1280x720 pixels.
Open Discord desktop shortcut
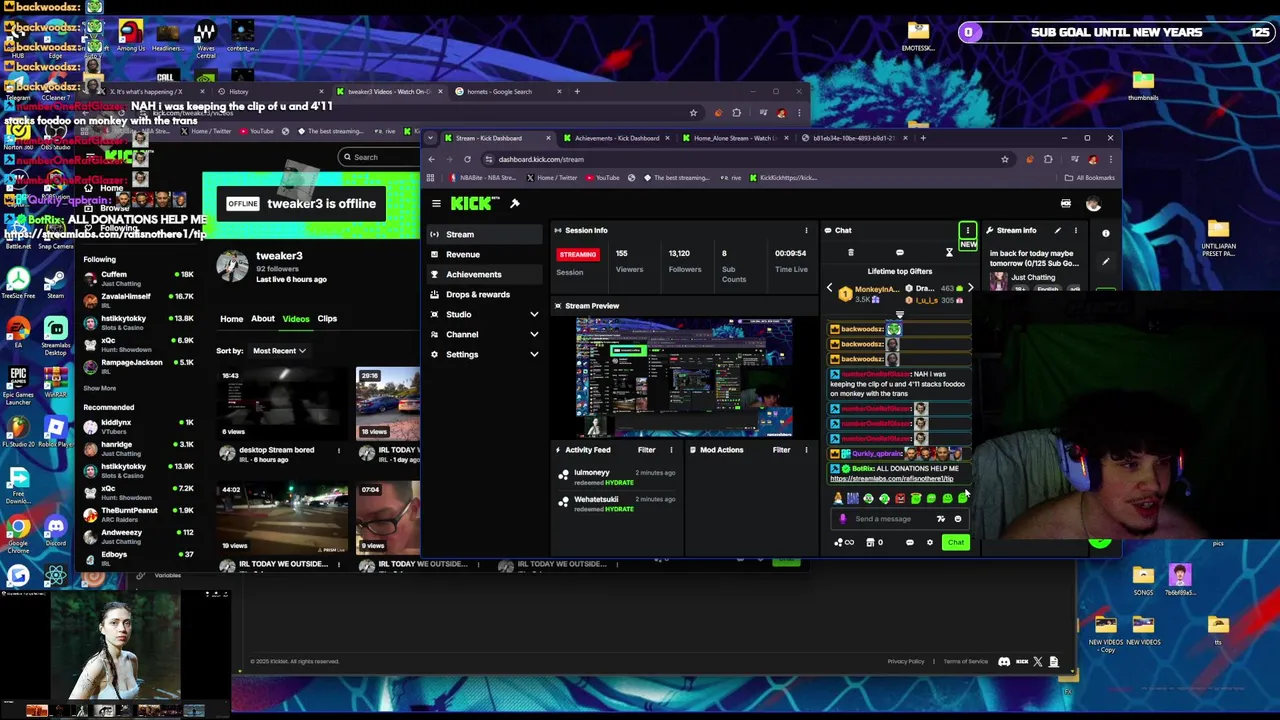56,529
